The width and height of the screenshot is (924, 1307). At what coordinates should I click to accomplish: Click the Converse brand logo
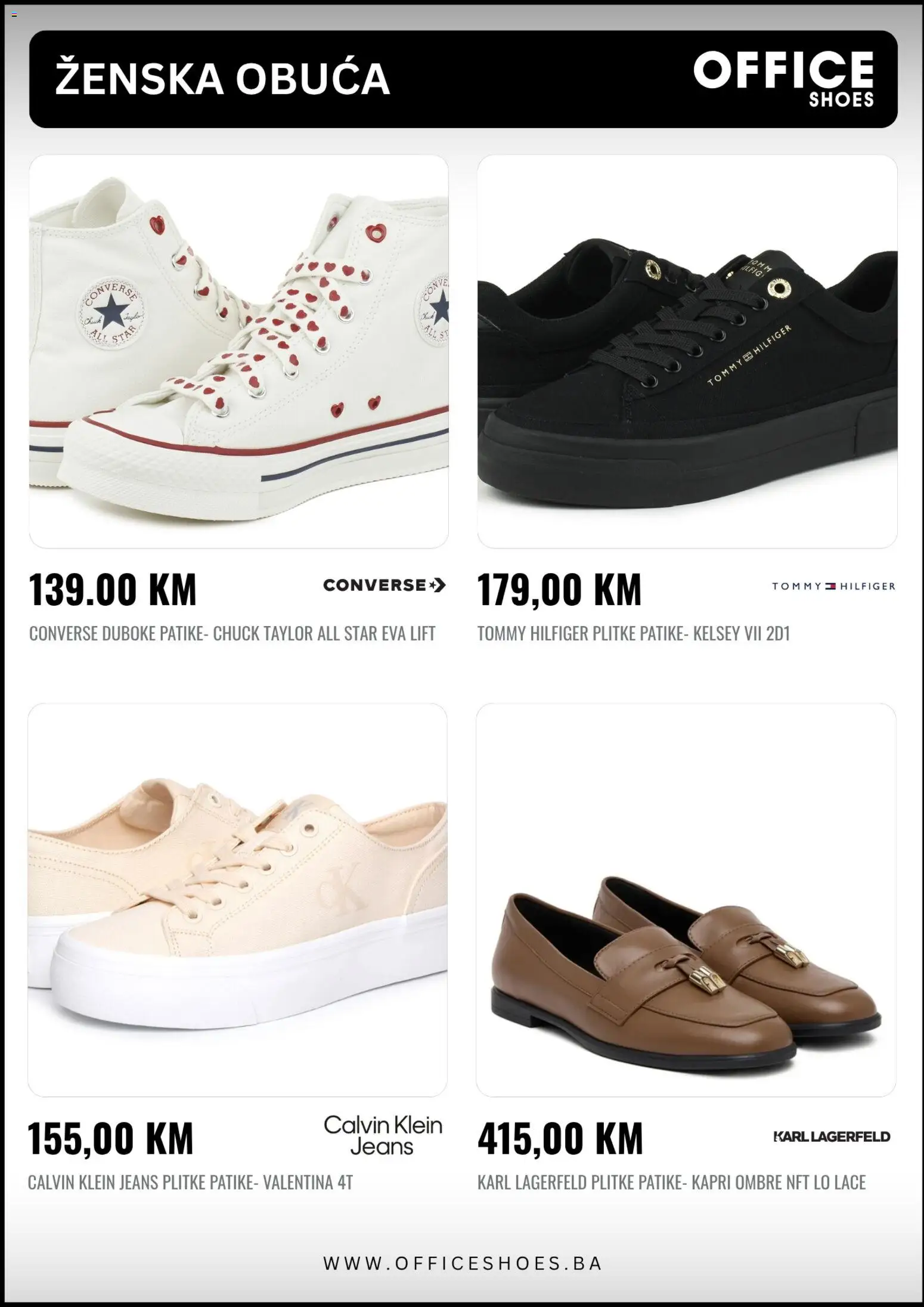(385, 585)
